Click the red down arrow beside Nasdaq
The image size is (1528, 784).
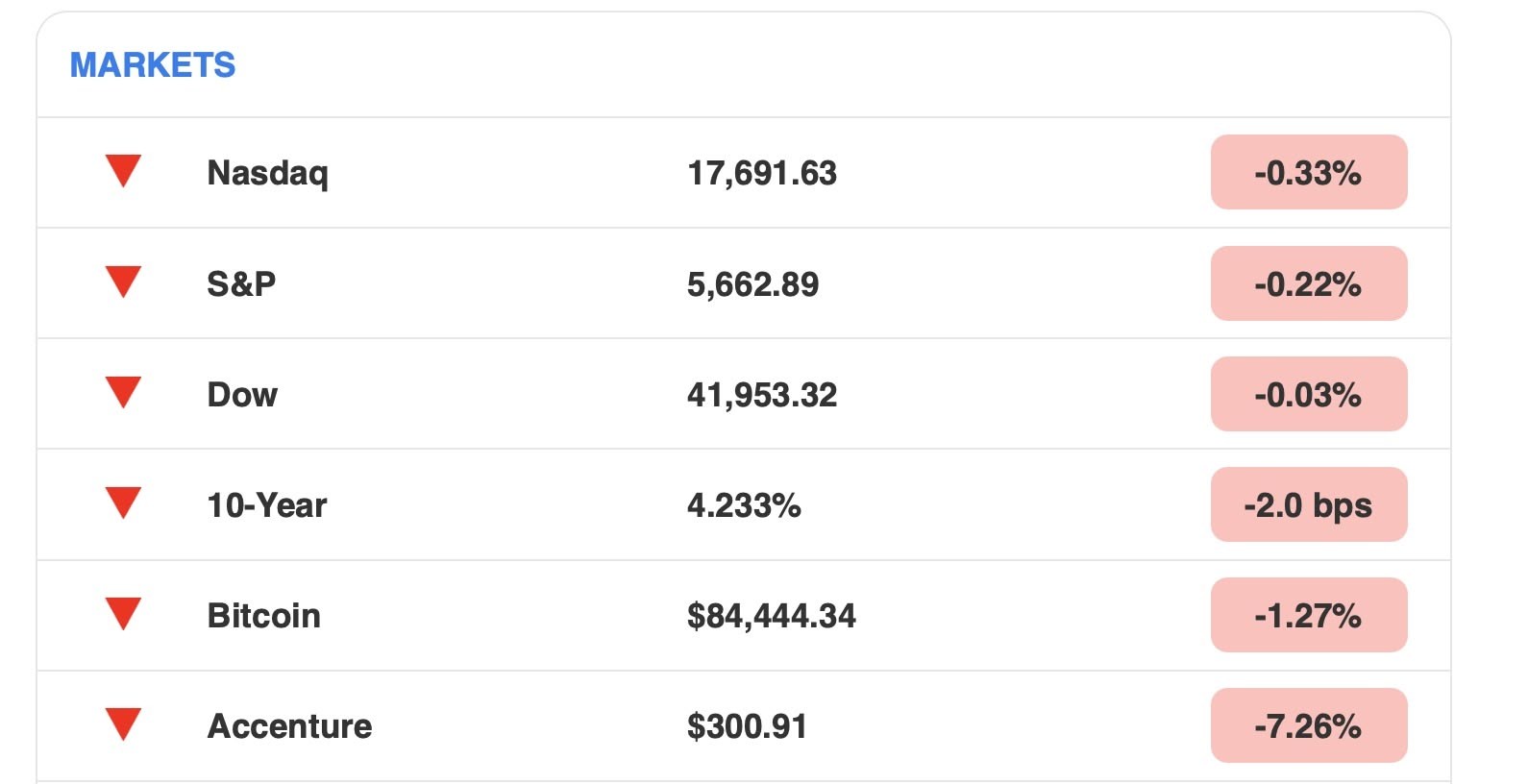(x=123, y=170)
